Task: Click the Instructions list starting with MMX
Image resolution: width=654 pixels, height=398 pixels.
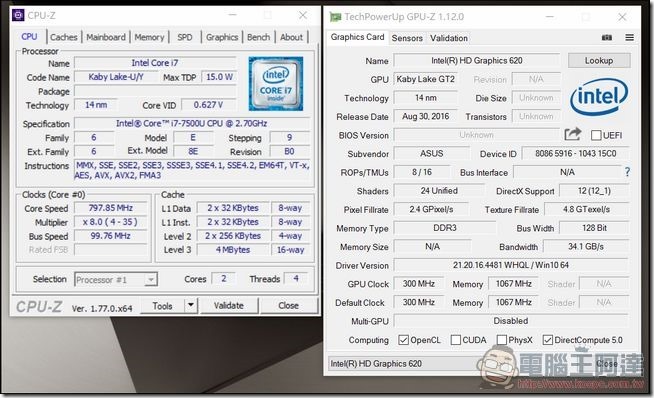Action: point(192,170)
